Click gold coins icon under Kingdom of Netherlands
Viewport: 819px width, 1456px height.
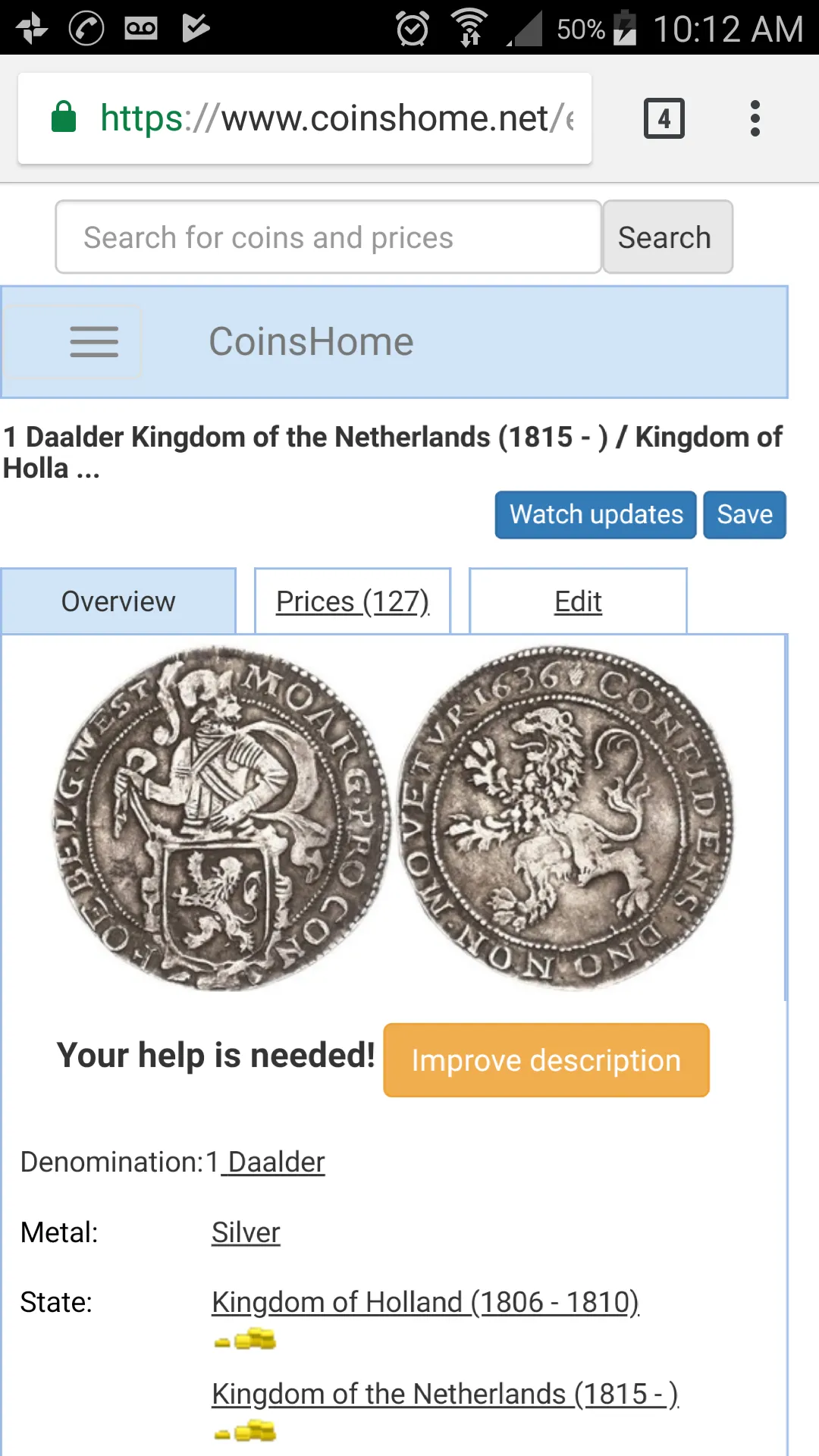click(245, 1432)
